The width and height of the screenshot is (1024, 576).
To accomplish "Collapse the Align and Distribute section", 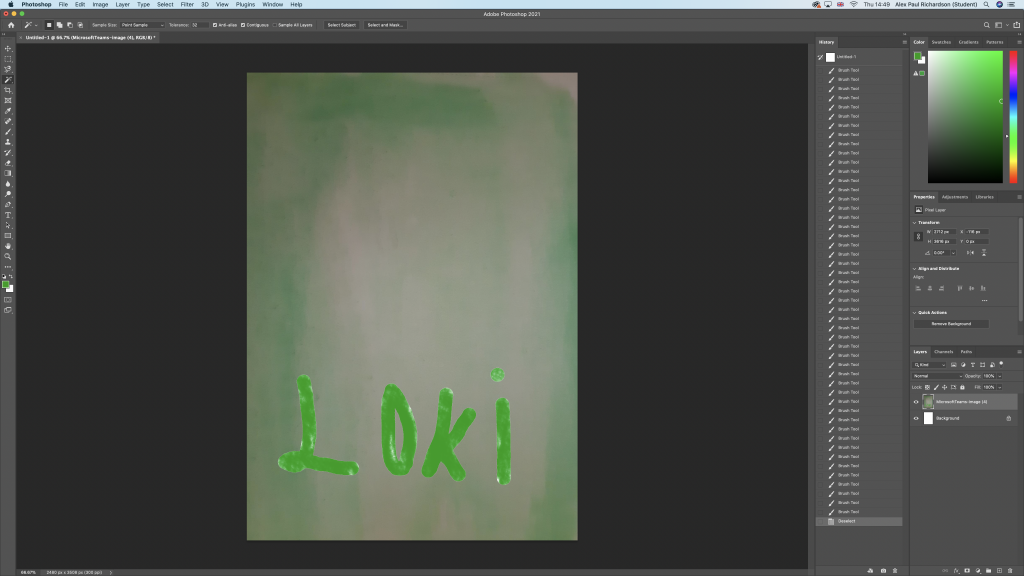I will [914, 268].
